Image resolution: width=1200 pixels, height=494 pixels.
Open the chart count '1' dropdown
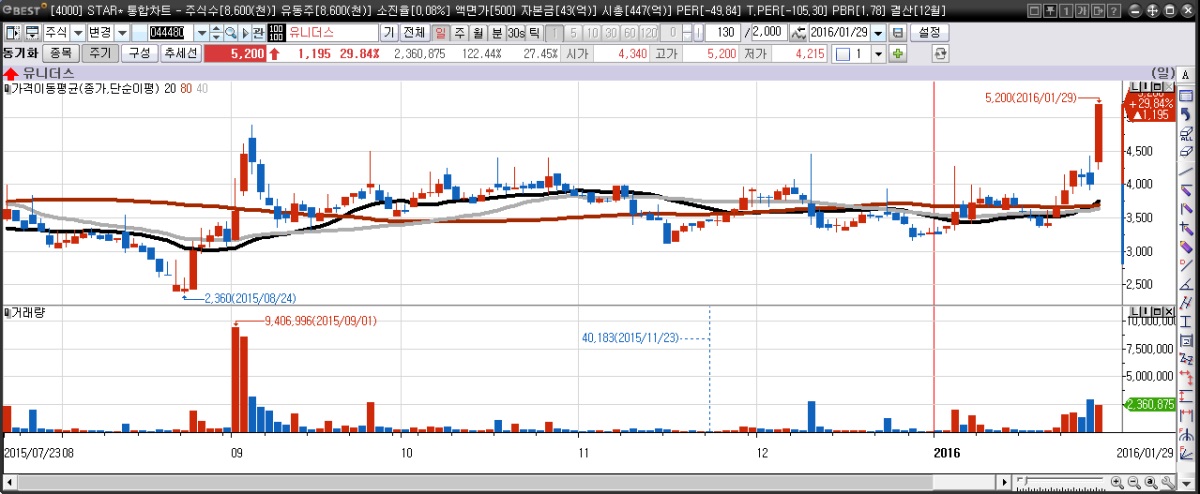click(x=879, y=53)
